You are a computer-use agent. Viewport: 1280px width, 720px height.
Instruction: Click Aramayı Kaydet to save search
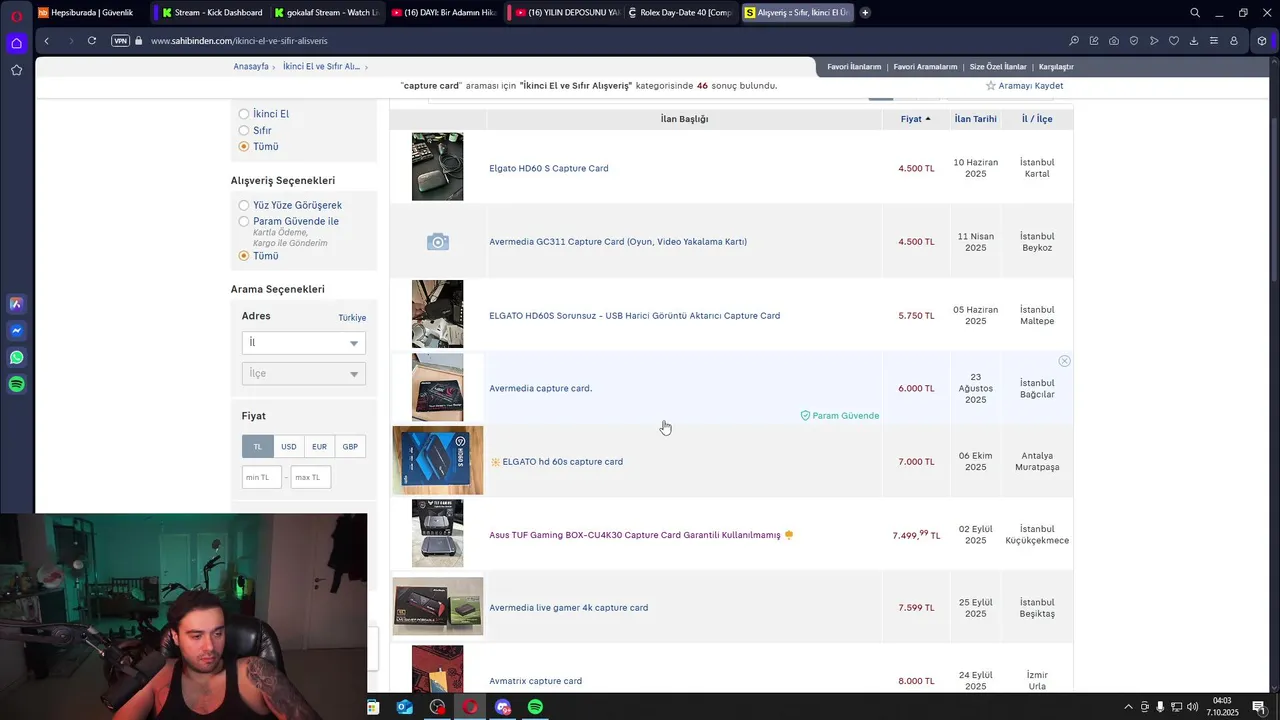coord(1024,86)
